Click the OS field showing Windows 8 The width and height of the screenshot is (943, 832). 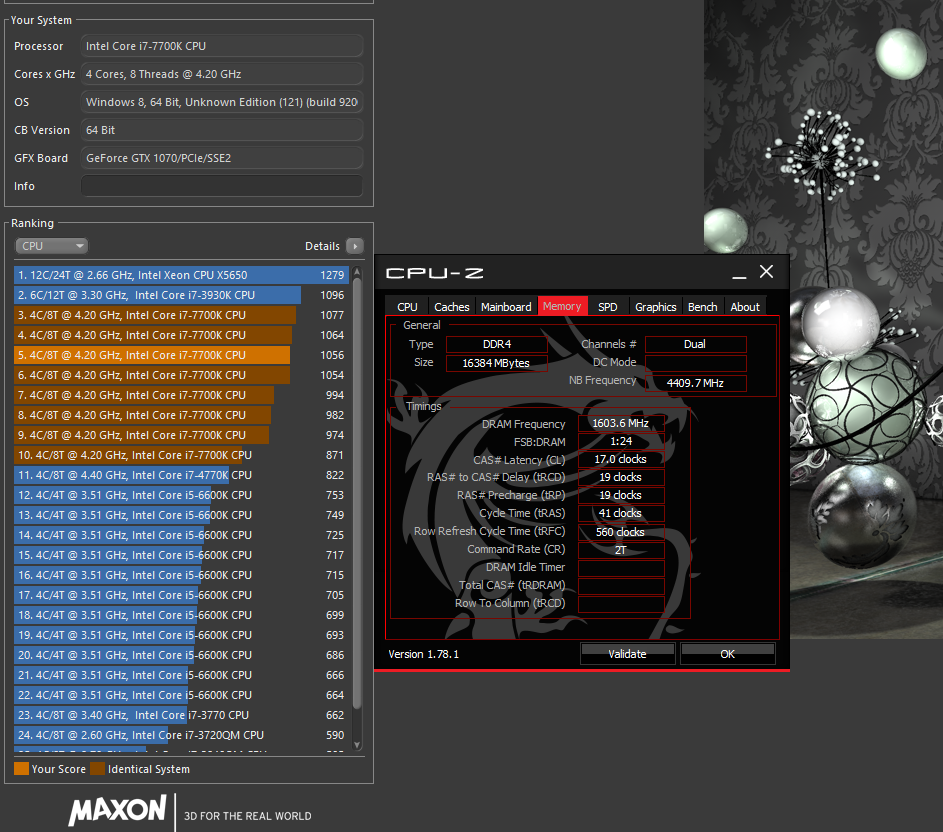pyautogui.click(x=222, y=102)
